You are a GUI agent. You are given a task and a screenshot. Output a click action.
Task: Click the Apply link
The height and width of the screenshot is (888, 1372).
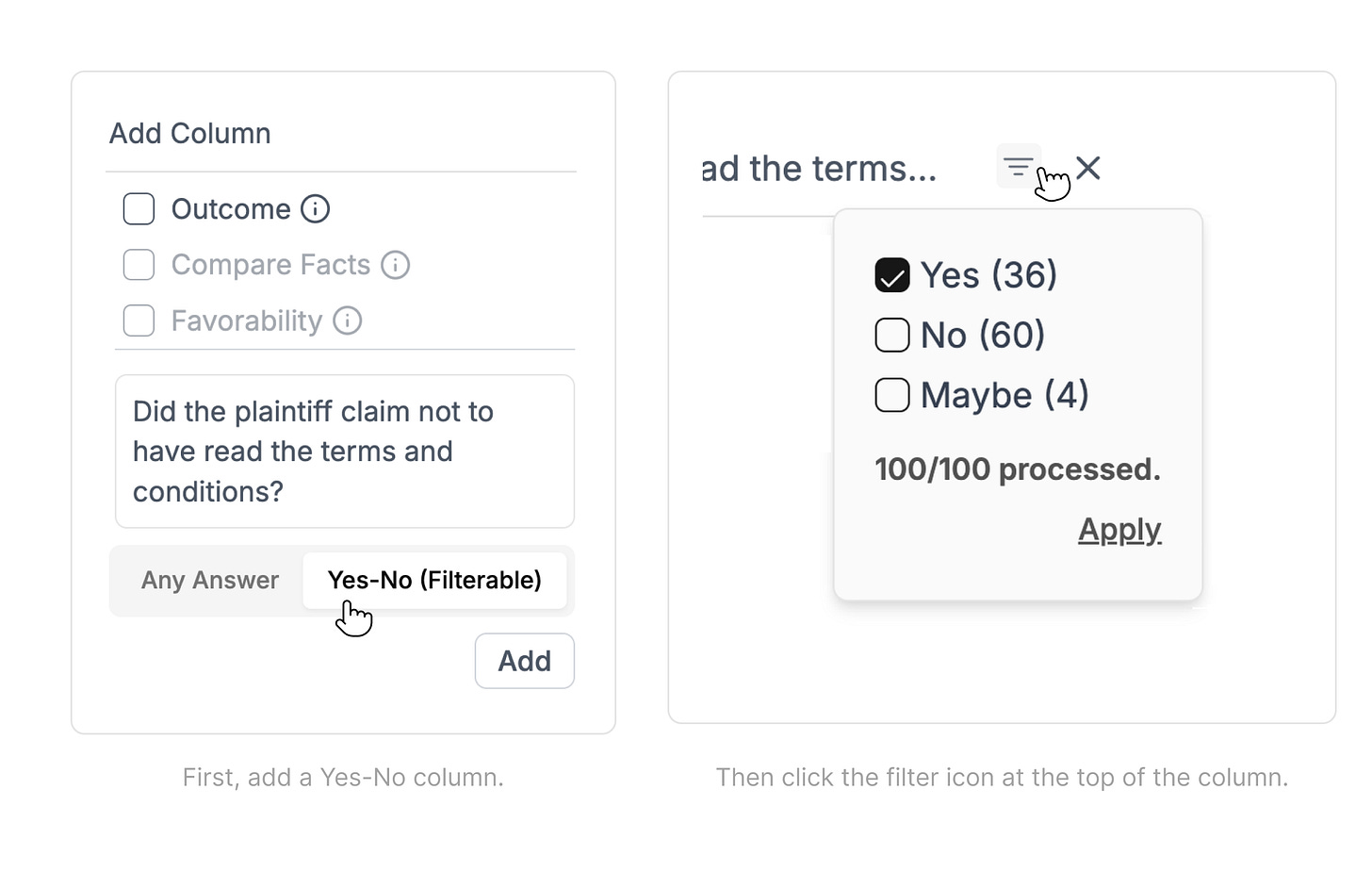1119,530
